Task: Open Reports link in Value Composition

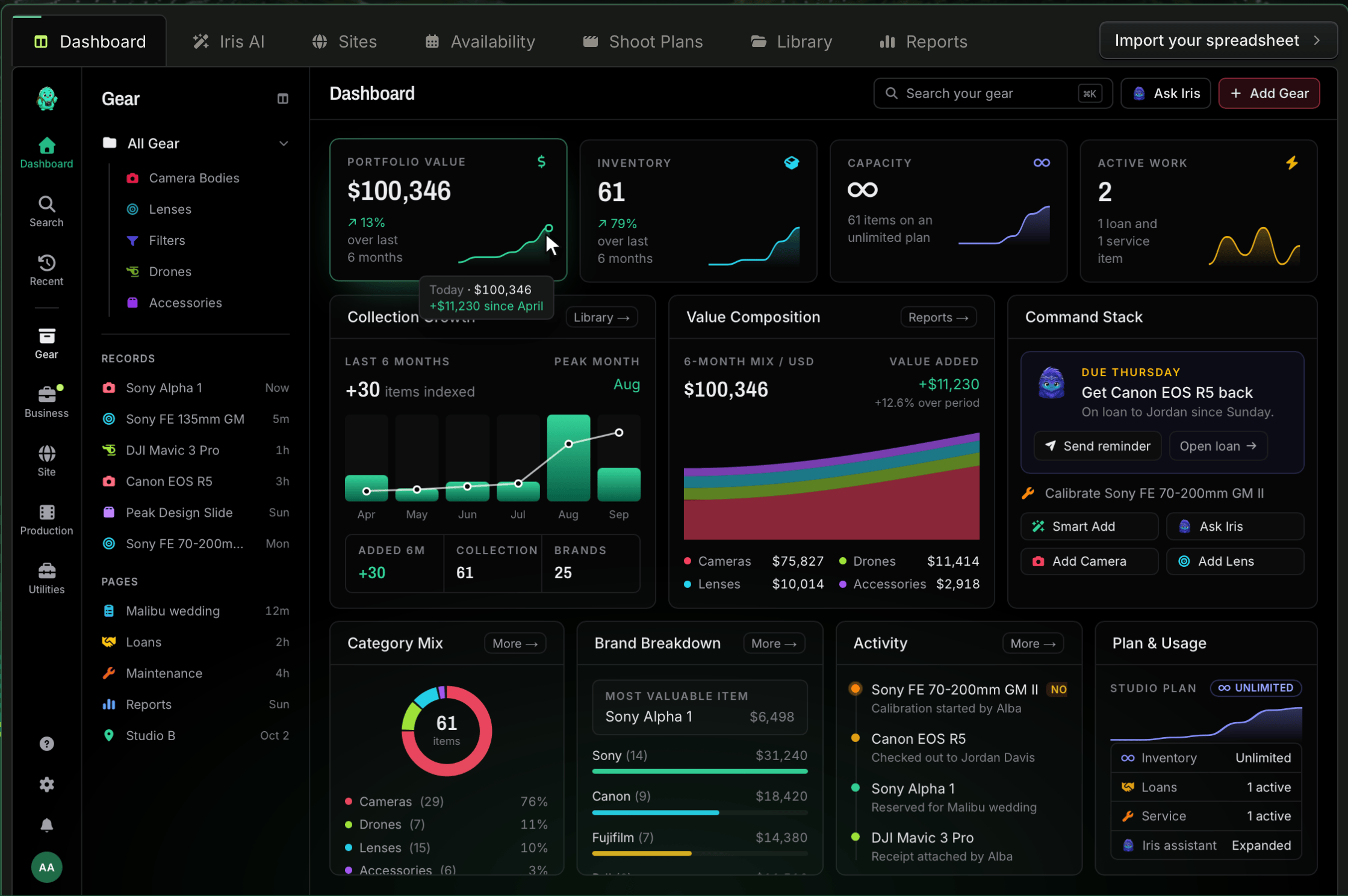Action: pyautogui.click(x=938, y=317)
